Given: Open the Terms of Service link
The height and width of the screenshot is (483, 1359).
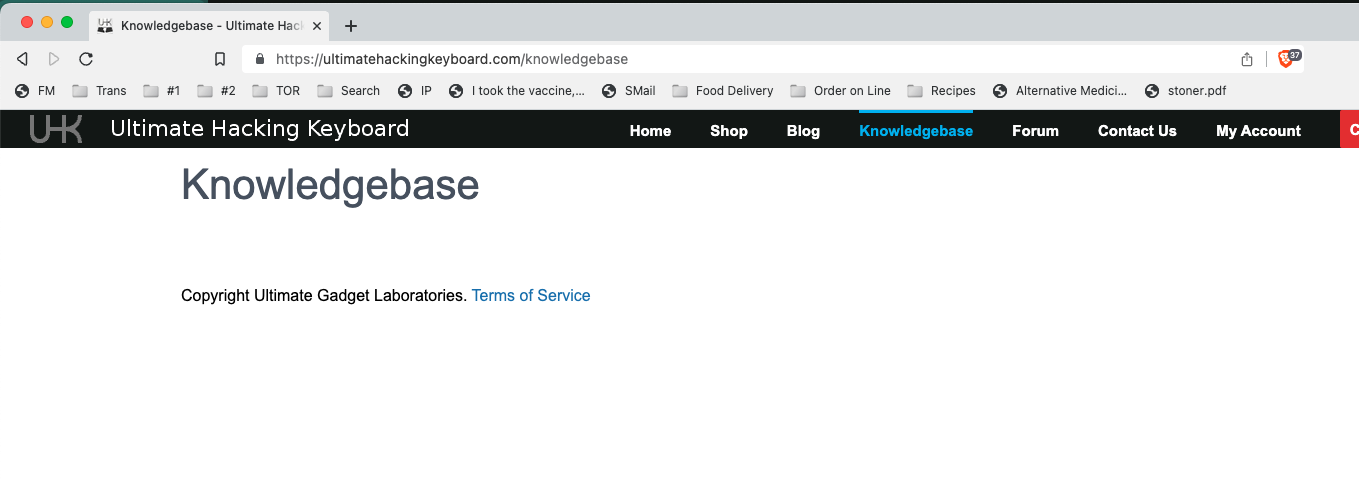Looking at the screenshot, I should (x=531, y=296).
